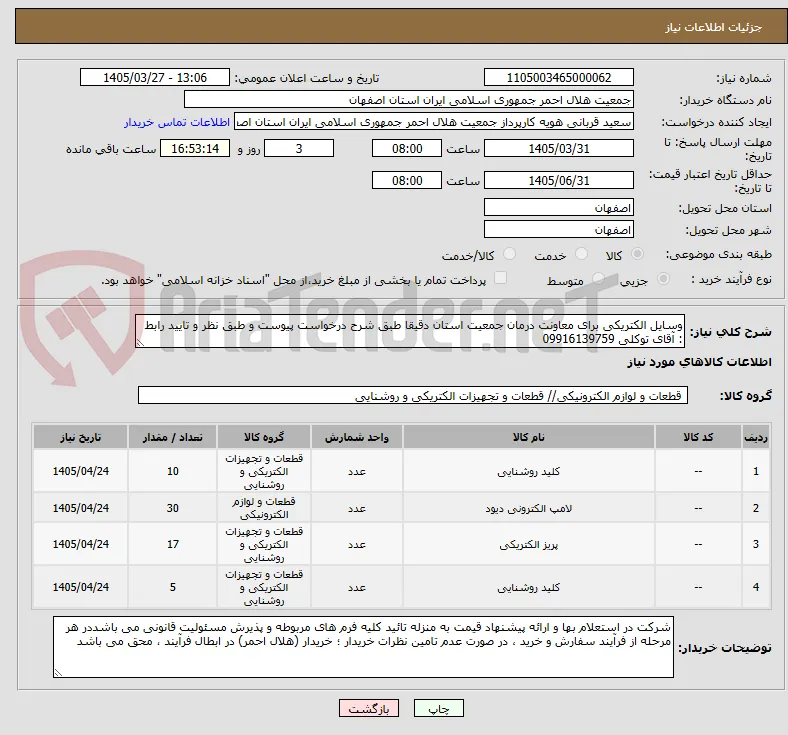Screen dimensions: 788x735
Task: Toggle the اسناد خزانه اسلامی payment checkbox
Action: click(500, 278)
